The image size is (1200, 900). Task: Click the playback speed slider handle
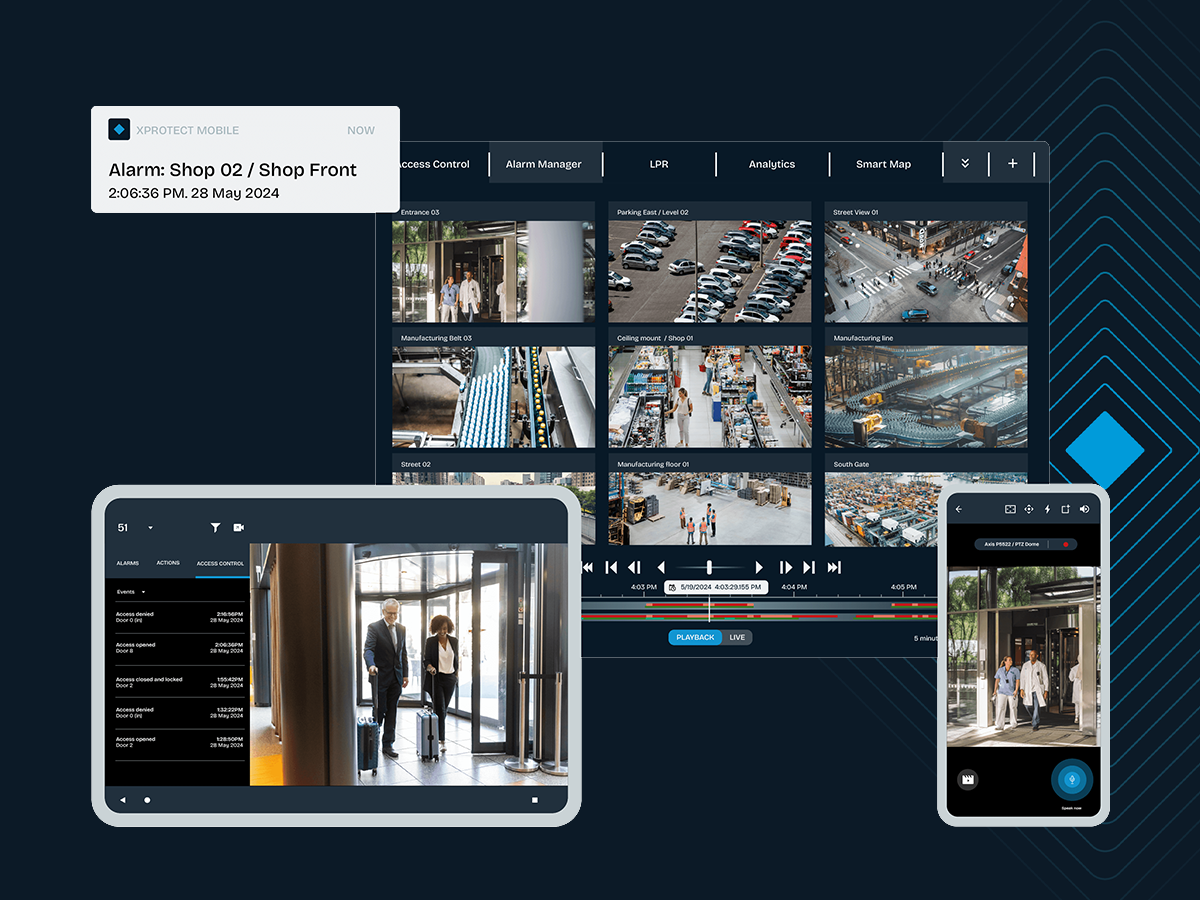tap(709, 567)
